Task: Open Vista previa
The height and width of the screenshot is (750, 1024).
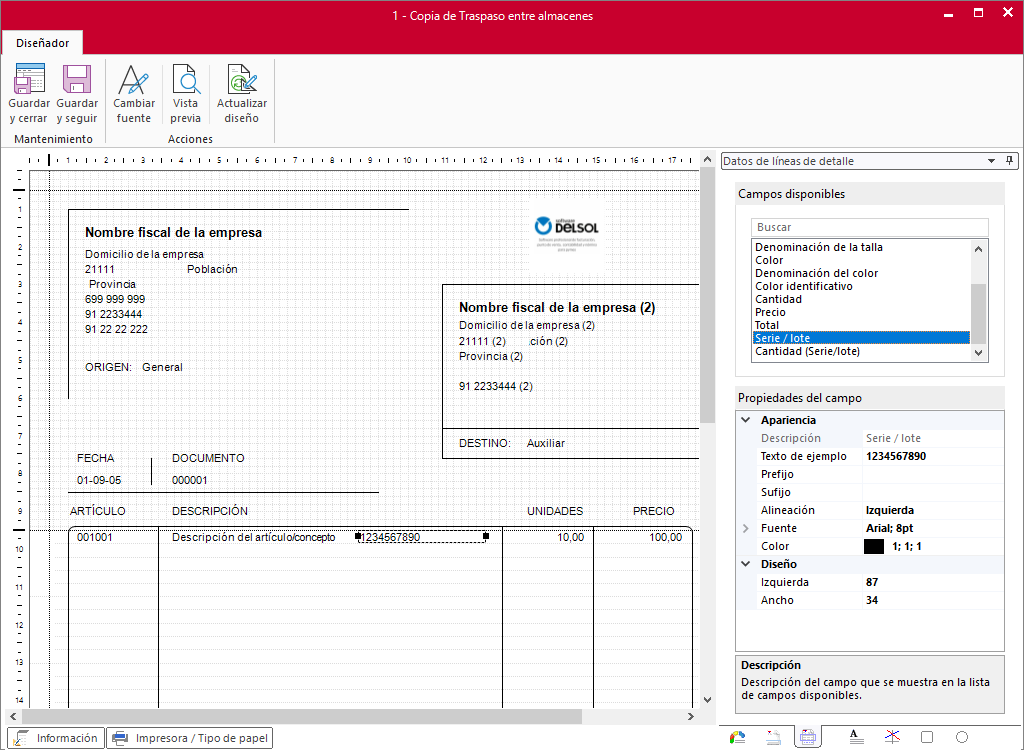Action: coord(185,93)
